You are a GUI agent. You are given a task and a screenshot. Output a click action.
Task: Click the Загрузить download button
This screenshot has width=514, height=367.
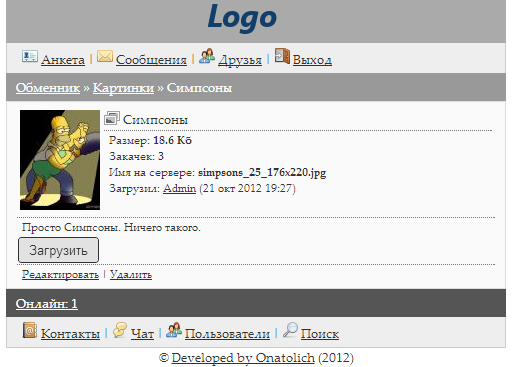click(x=58, y=250)
